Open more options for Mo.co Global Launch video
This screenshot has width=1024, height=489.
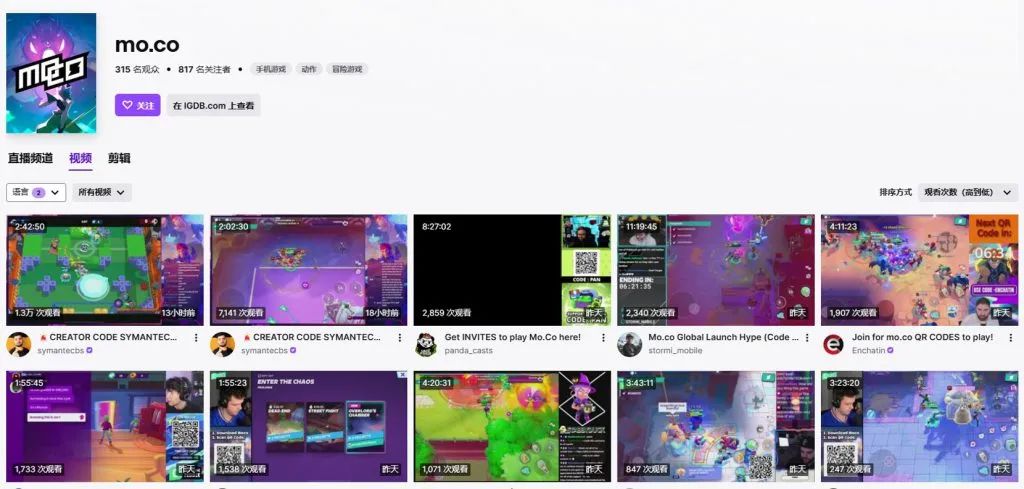[807, 338]
